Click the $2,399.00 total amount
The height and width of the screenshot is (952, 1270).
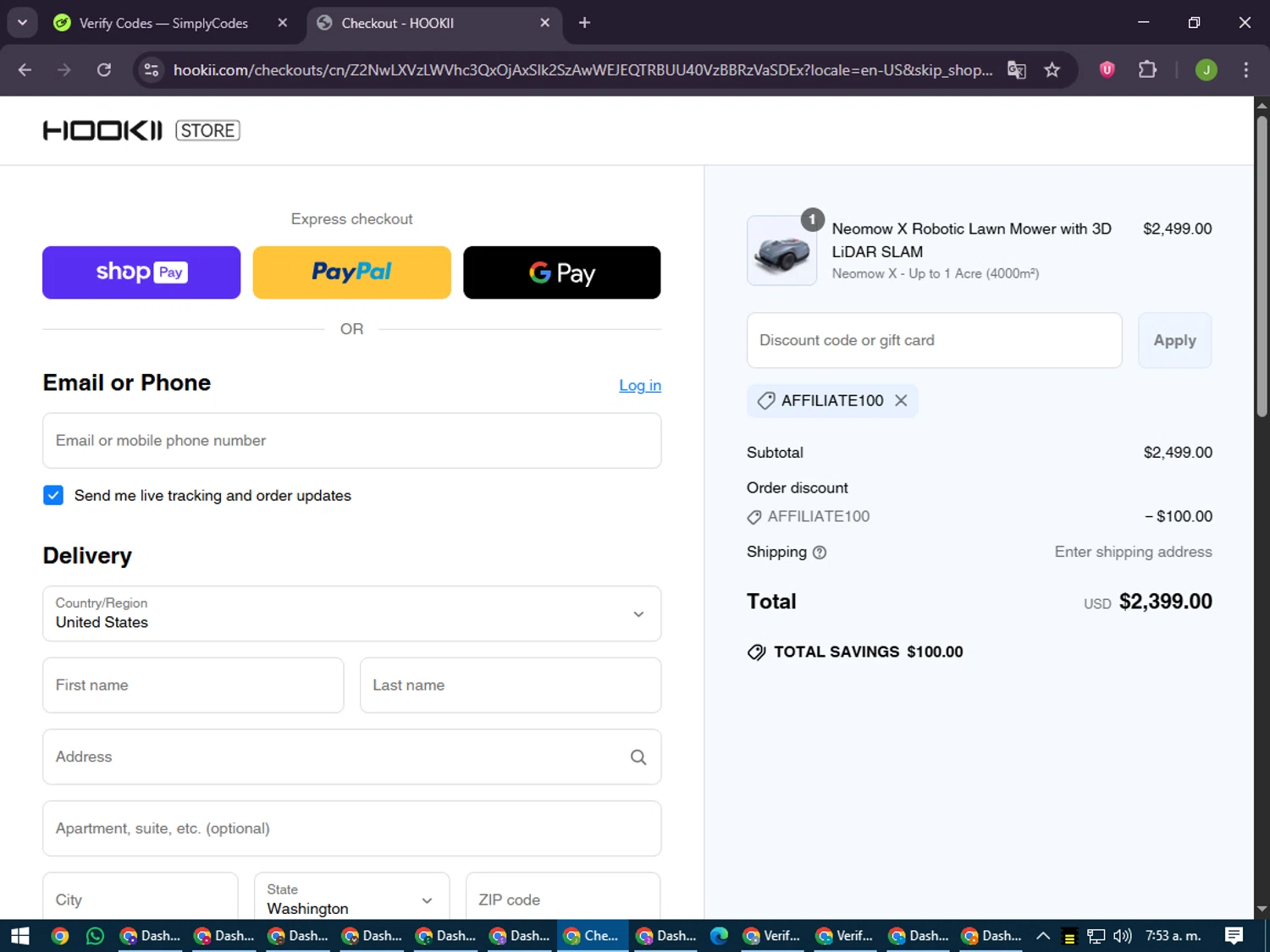click(1166, 602)
